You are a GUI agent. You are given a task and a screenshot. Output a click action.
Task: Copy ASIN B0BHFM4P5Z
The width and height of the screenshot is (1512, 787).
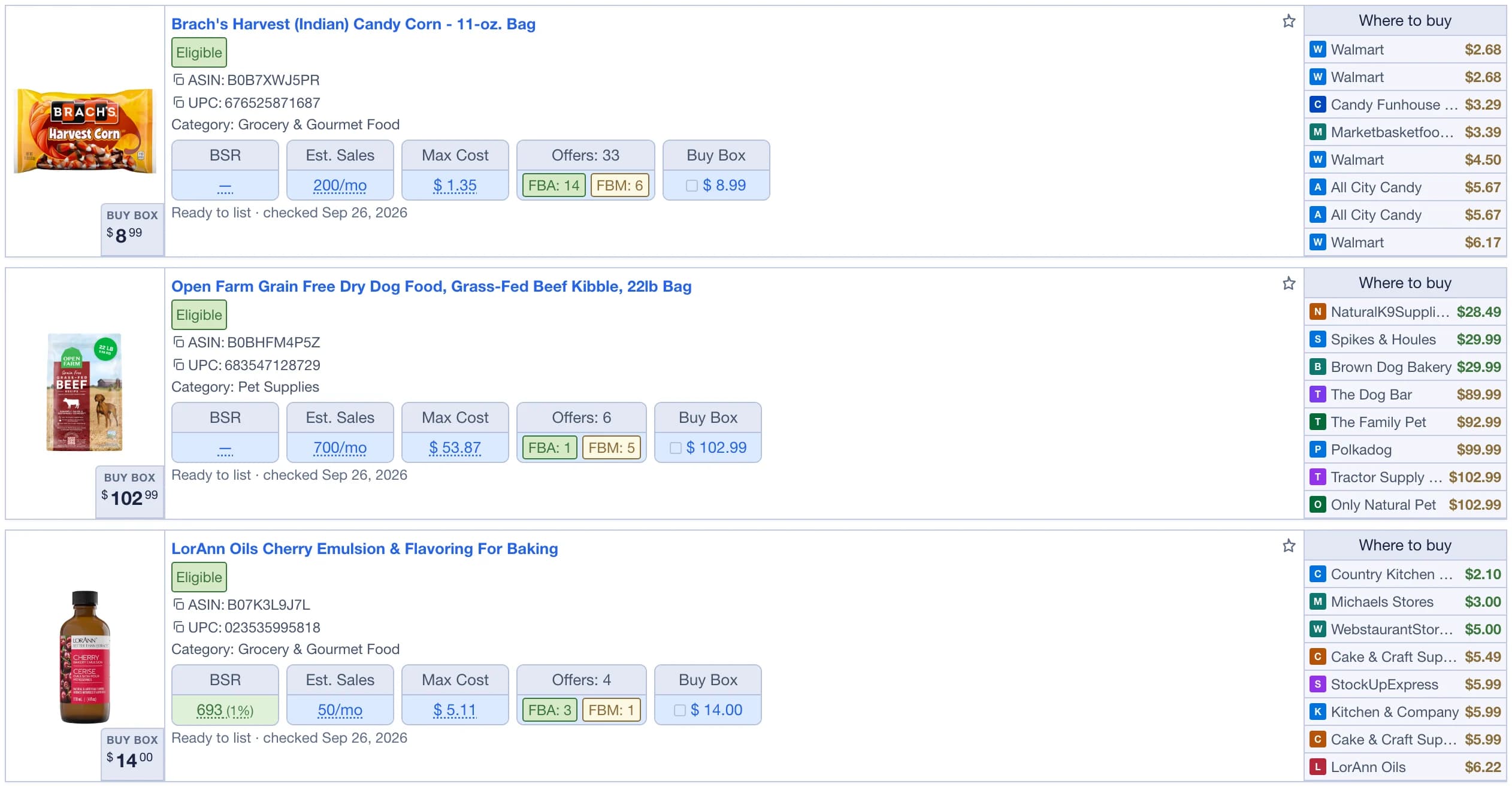(x=179, y=342)
